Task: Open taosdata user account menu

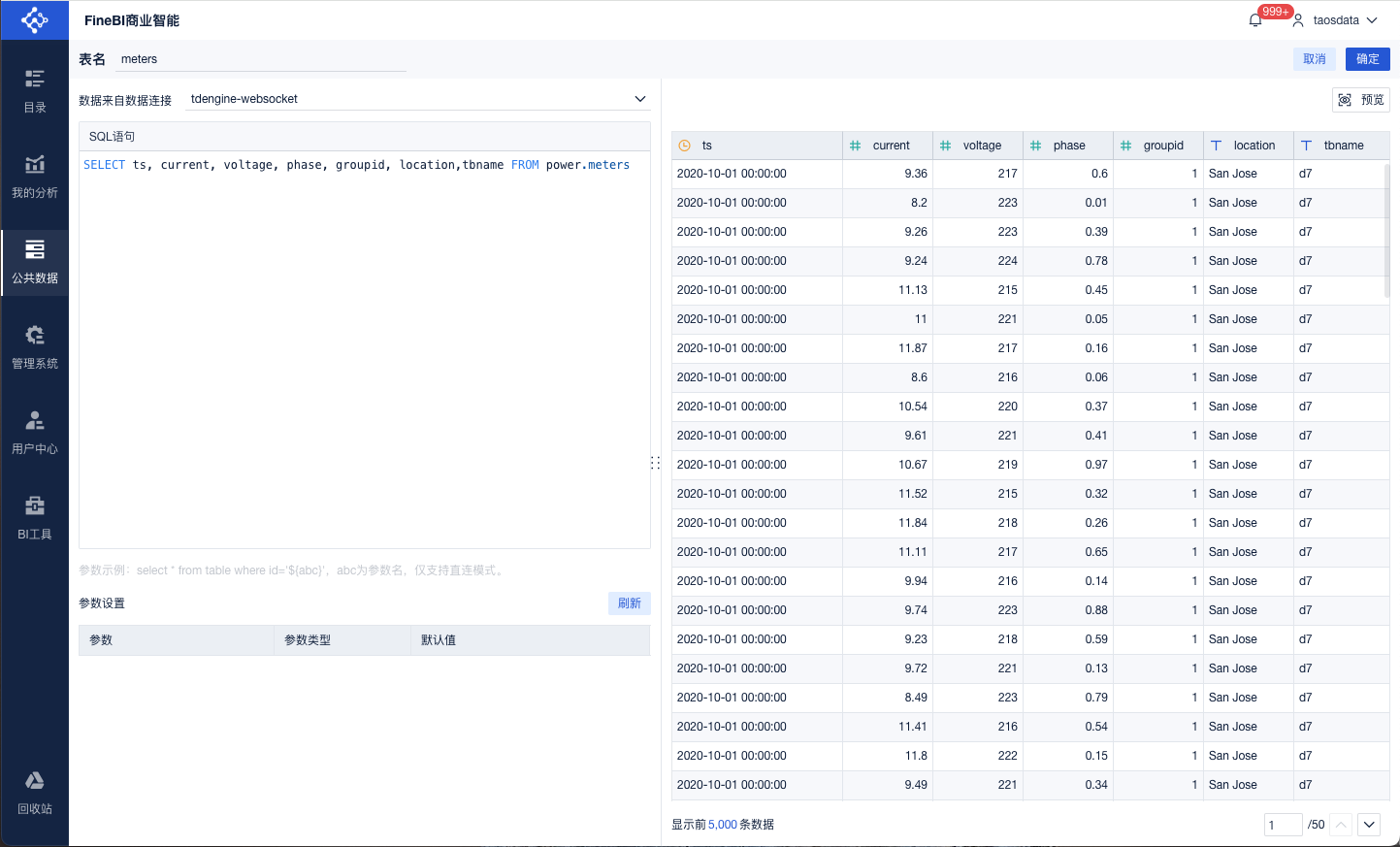Action: pos(1335,20)
